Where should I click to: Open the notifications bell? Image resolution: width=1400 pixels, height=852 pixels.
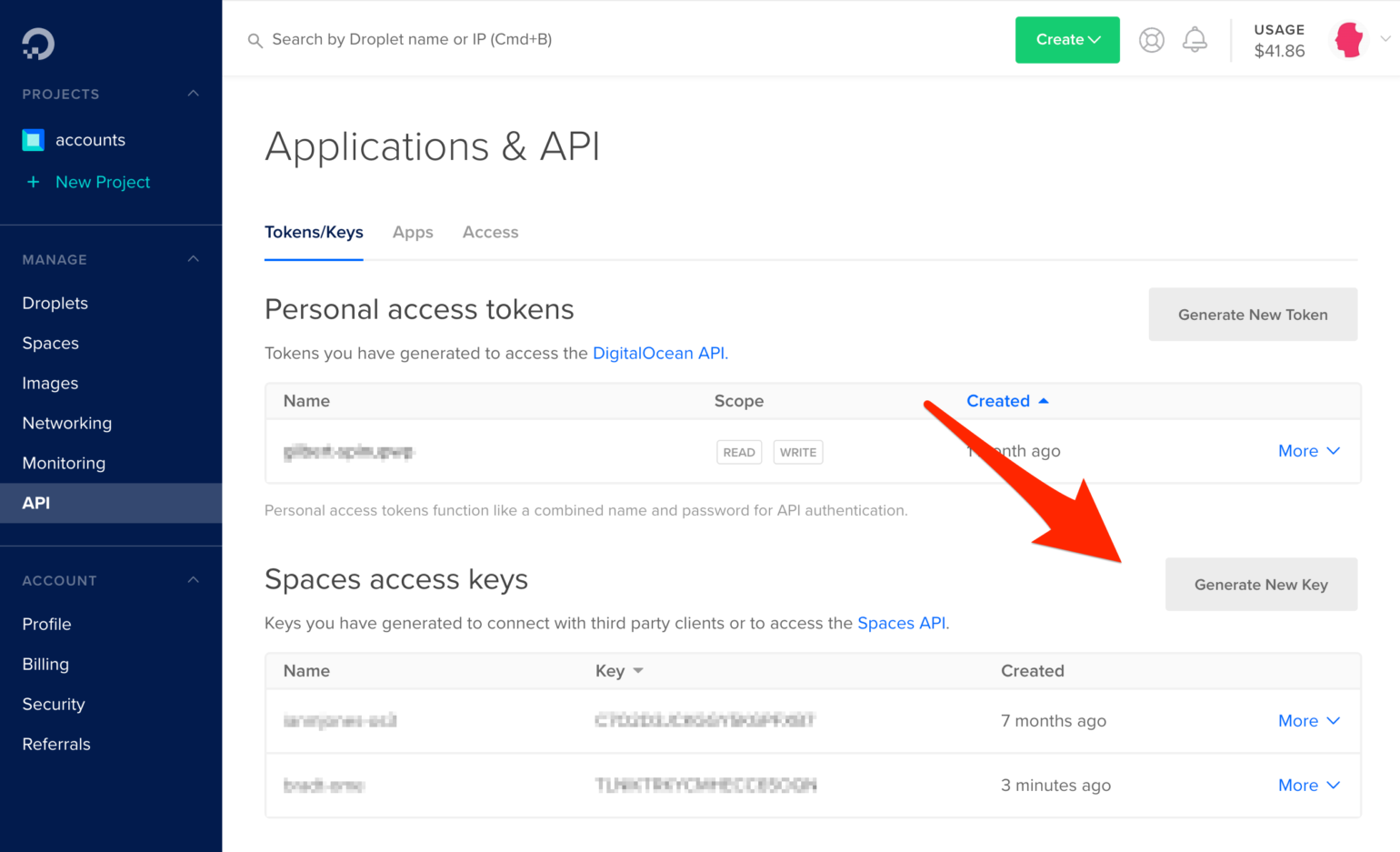1195,40
